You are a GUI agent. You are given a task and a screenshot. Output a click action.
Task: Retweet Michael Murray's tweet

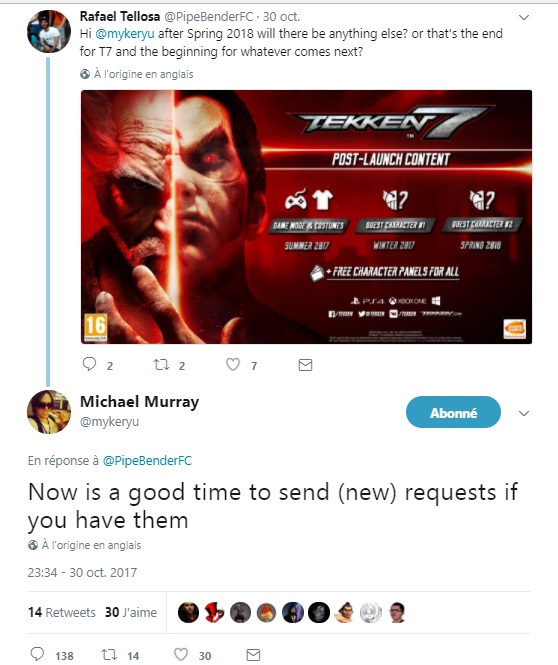[x=109, y=654]
